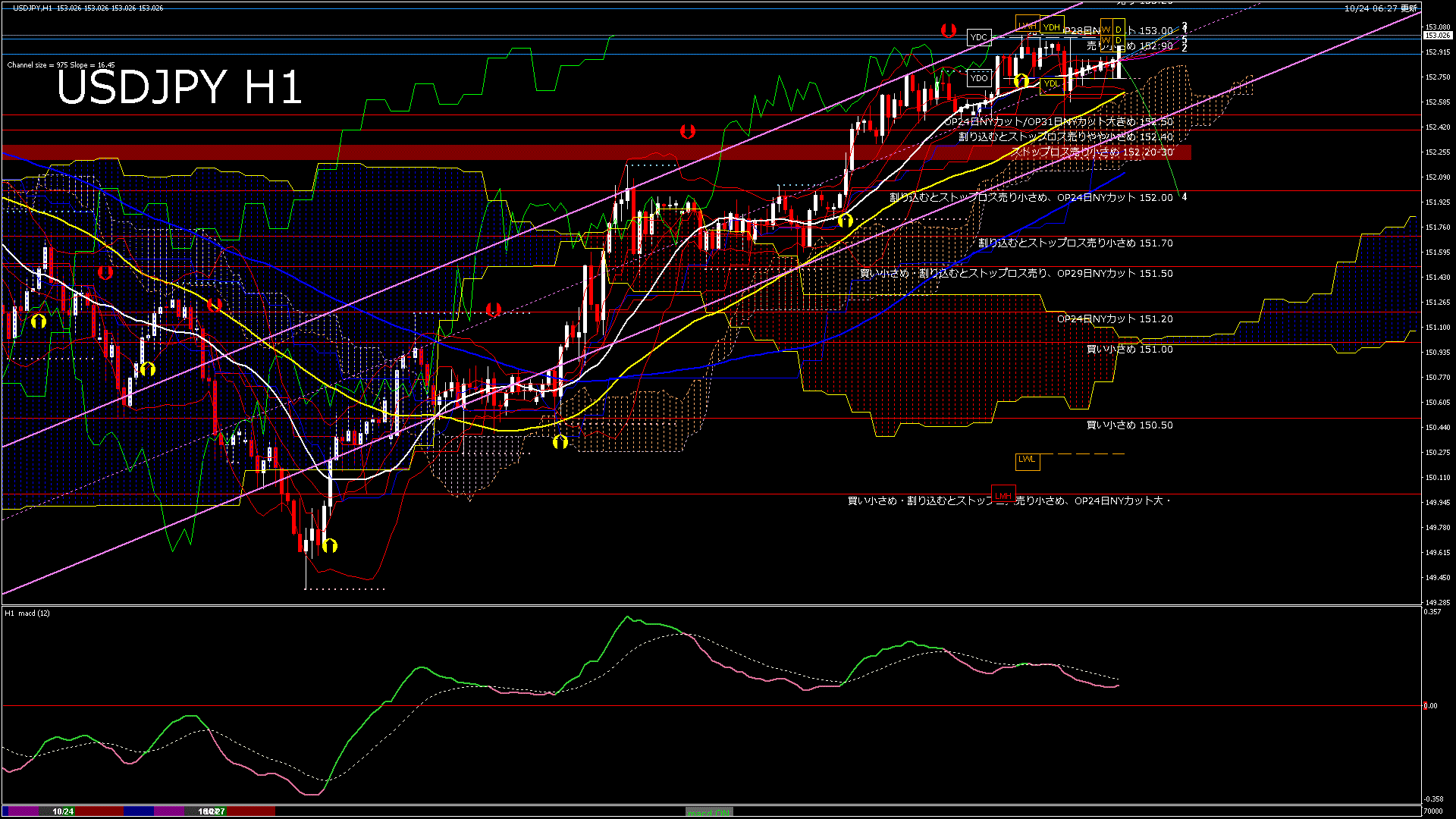The image size is (1456, 819).
Task: Click the current price tag 153.026 on the axis
Action: pos(1437,36)
